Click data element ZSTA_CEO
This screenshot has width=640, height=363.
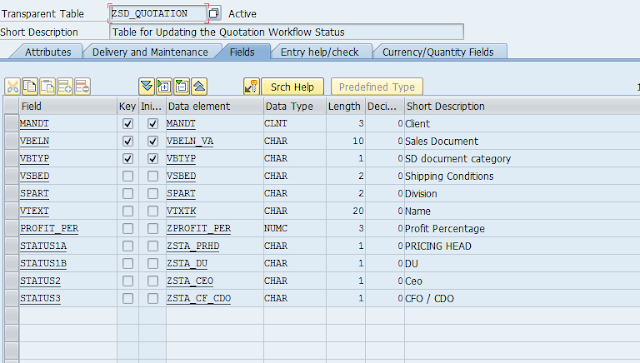pos(190,281)
